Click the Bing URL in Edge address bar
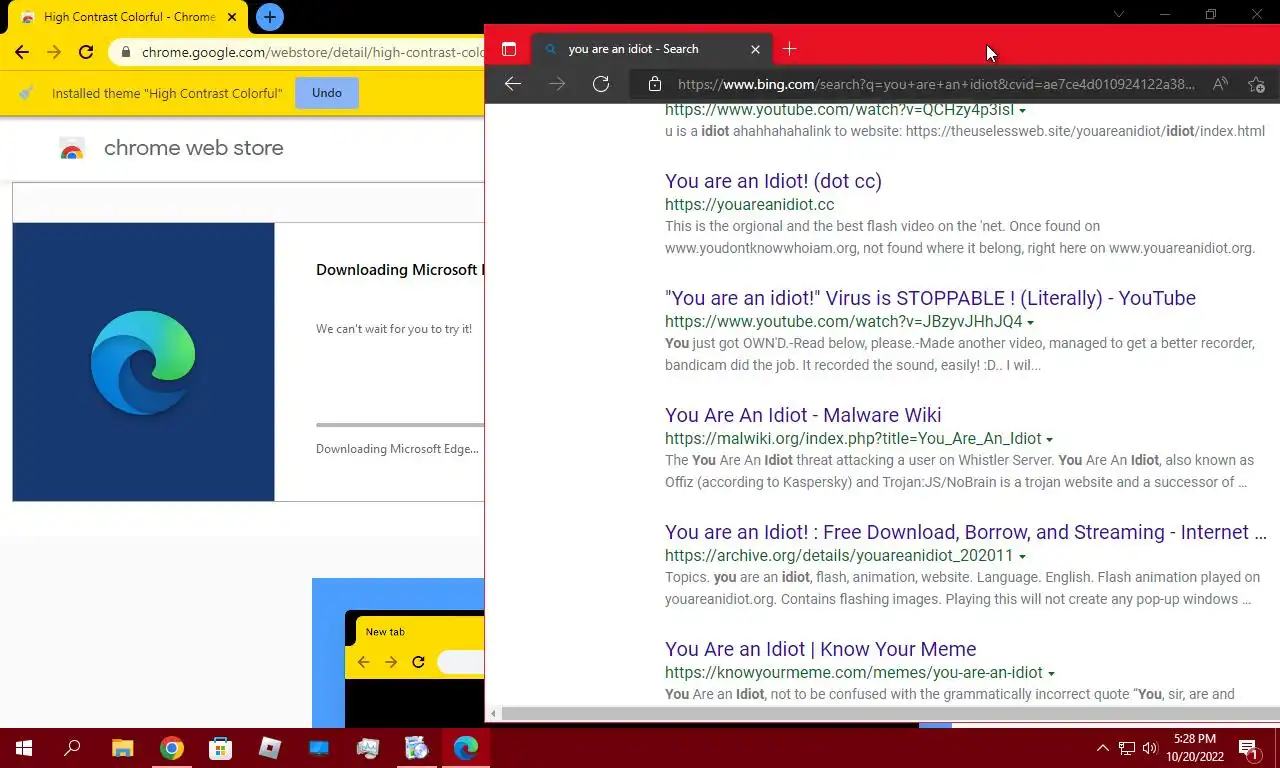The width and height of the screenshot is (1280, 768). coord(936,84)
